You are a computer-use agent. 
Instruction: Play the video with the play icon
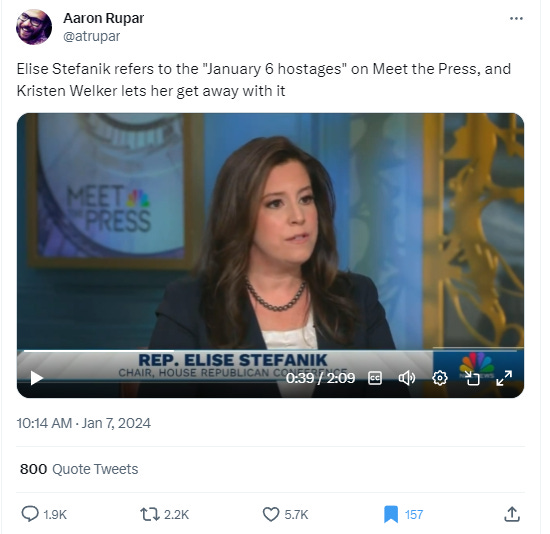coord(36,378)
